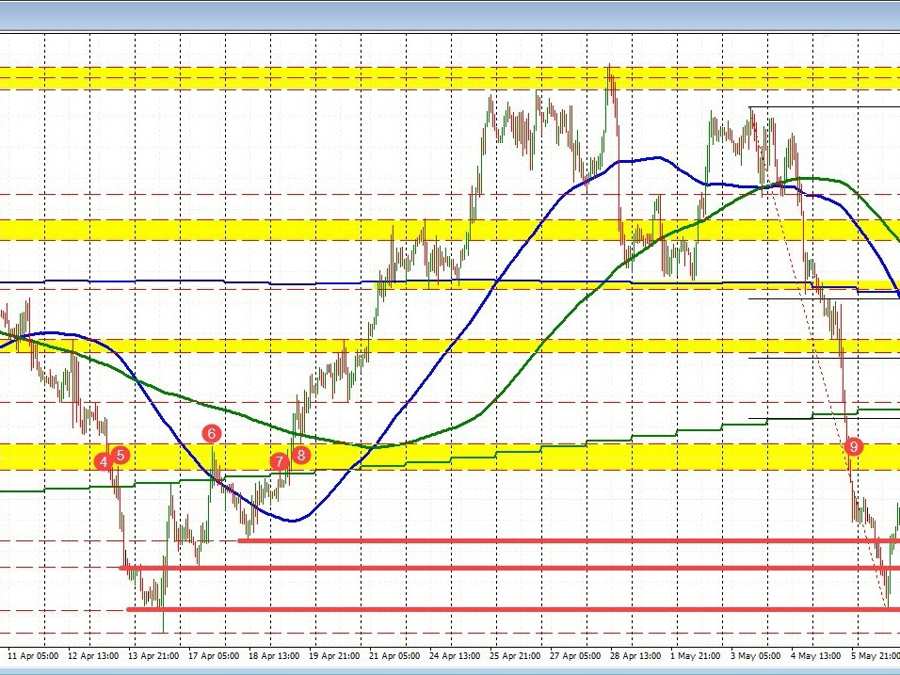Click the '24 Apr 13:00' time axis label
Image resolution: width=900 pixels, height=675 pixels.
tap(455, 655)
